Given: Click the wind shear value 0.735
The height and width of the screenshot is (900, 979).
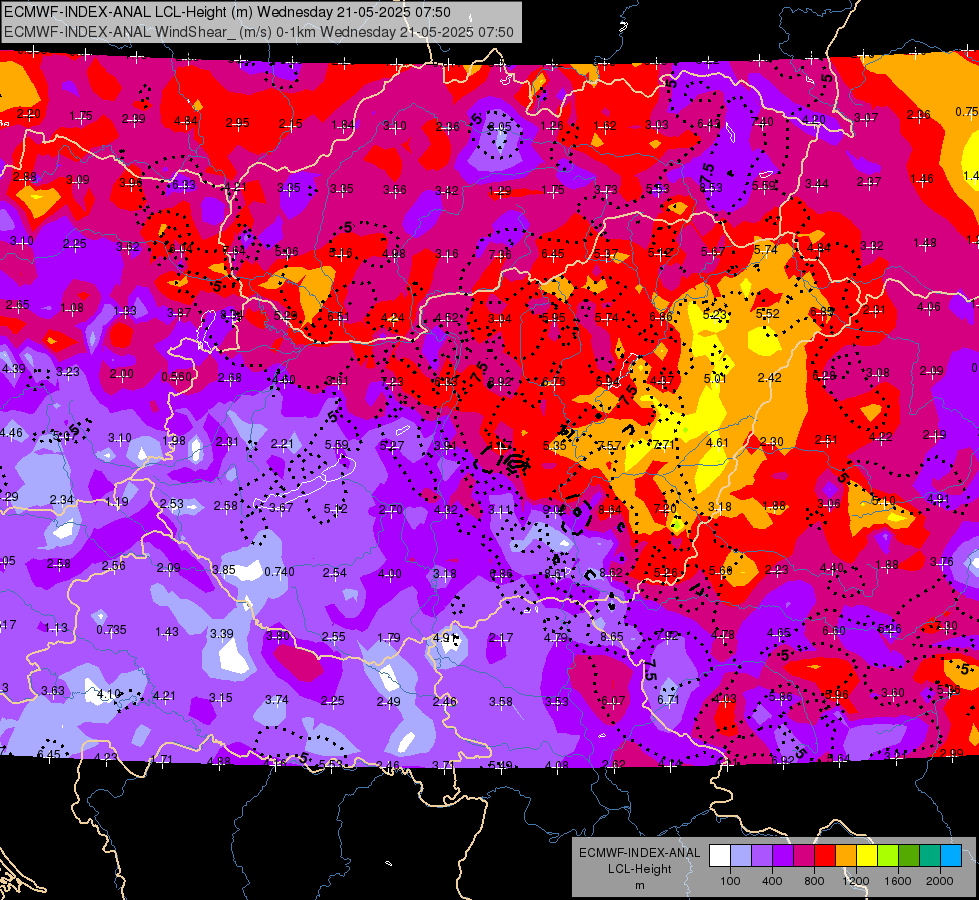Looking at the screenshot, I should tap(111, 630).
